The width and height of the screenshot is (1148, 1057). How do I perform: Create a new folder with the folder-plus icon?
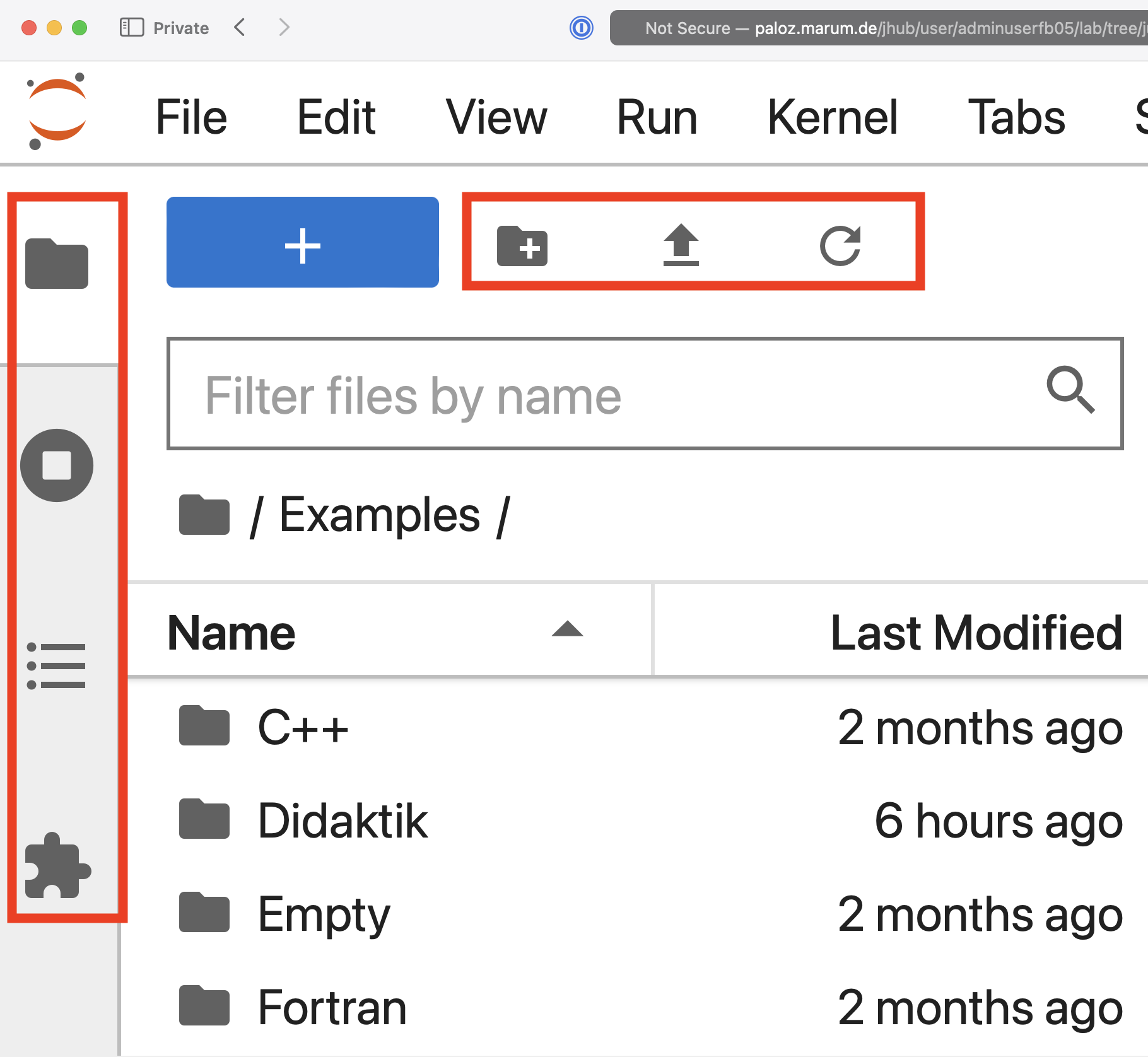(x=522, y=245)
